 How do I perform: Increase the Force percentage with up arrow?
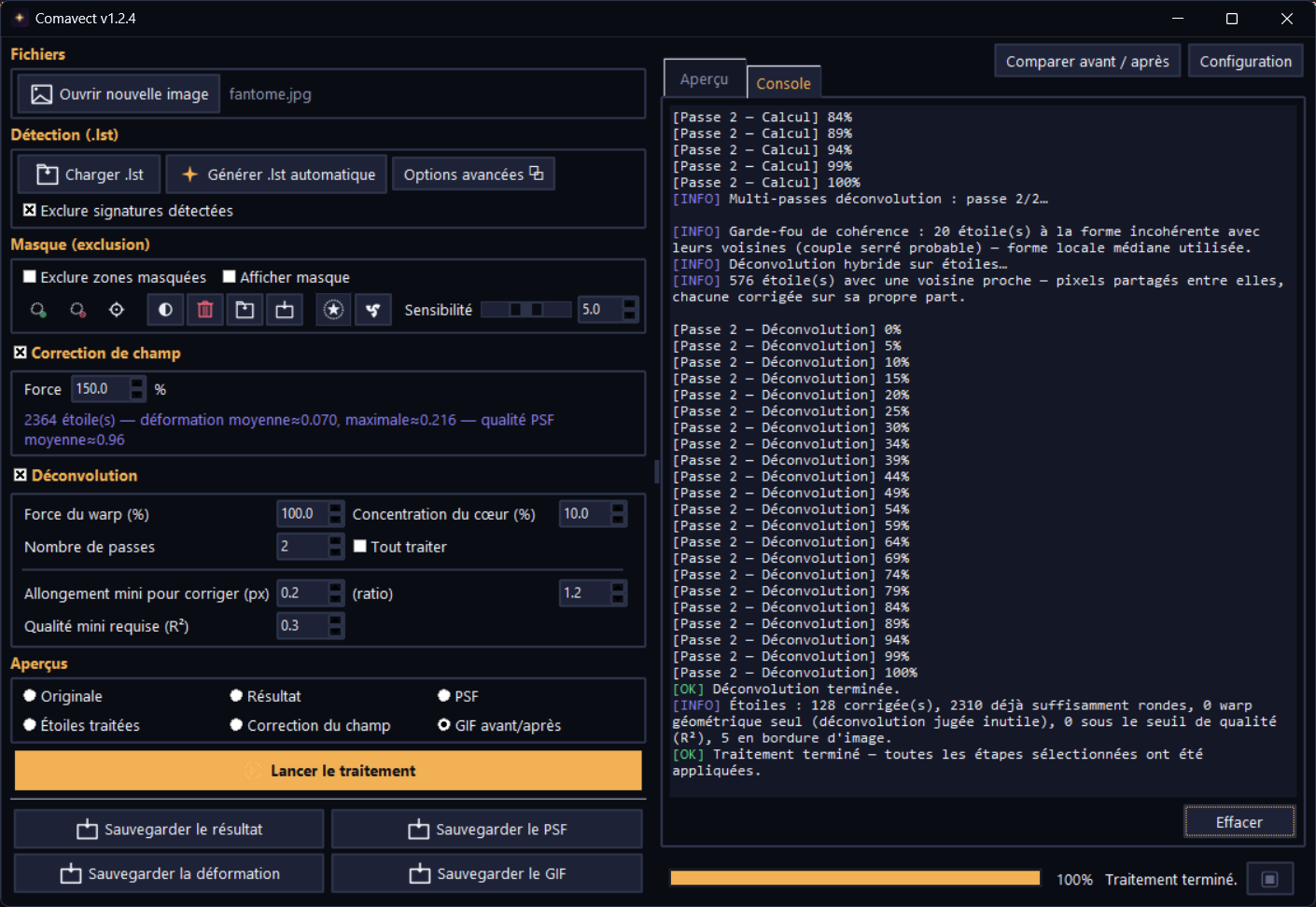pos(138,383)
